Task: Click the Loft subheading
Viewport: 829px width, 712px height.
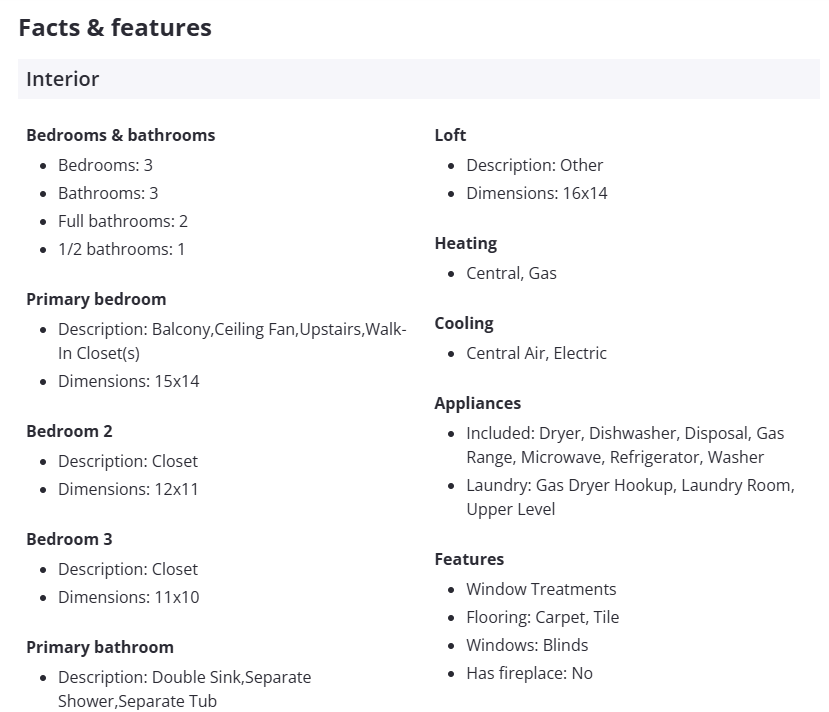Action: pos(450,135)
